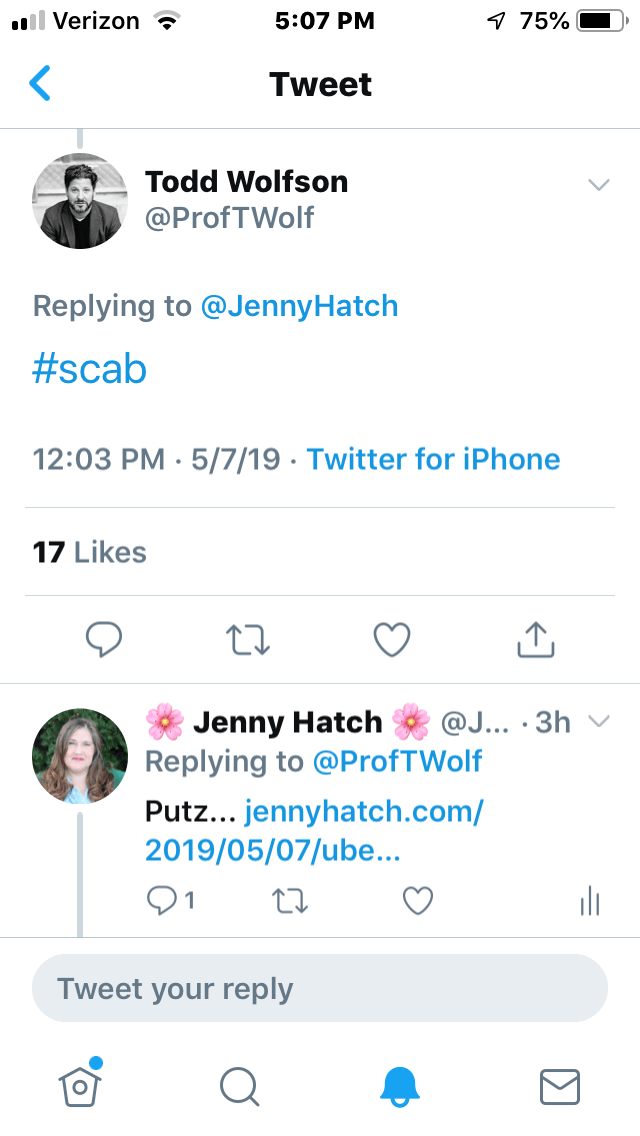
Task: Open the #scab hashtag
Action: pos(90,370)
